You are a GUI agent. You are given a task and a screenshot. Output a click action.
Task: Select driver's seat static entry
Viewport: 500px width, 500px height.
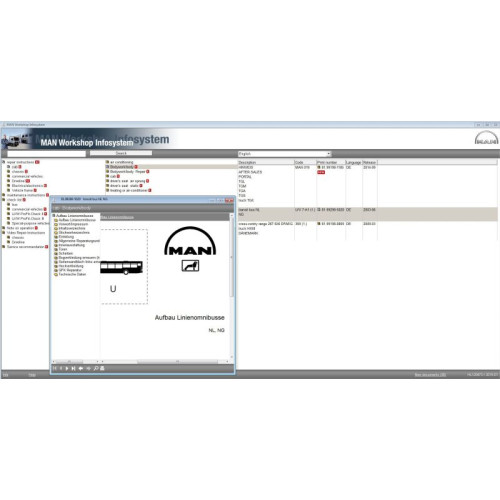124,185
